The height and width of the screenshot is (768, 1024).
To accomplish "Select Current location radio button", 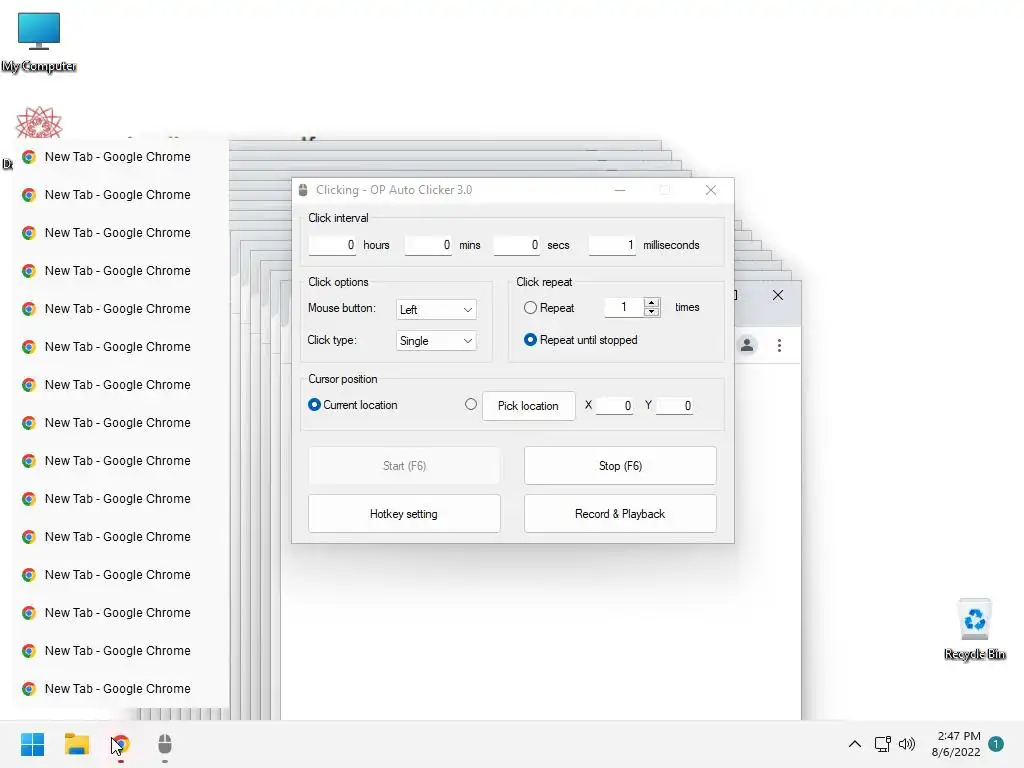I will pyautogui.click(x=314, y=405).
